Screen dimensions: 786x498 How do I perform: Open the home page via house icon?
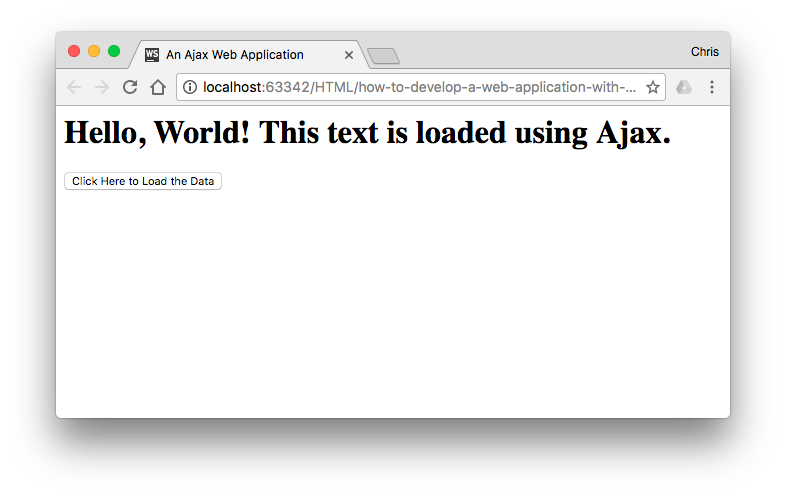click(x=158, y=87)
